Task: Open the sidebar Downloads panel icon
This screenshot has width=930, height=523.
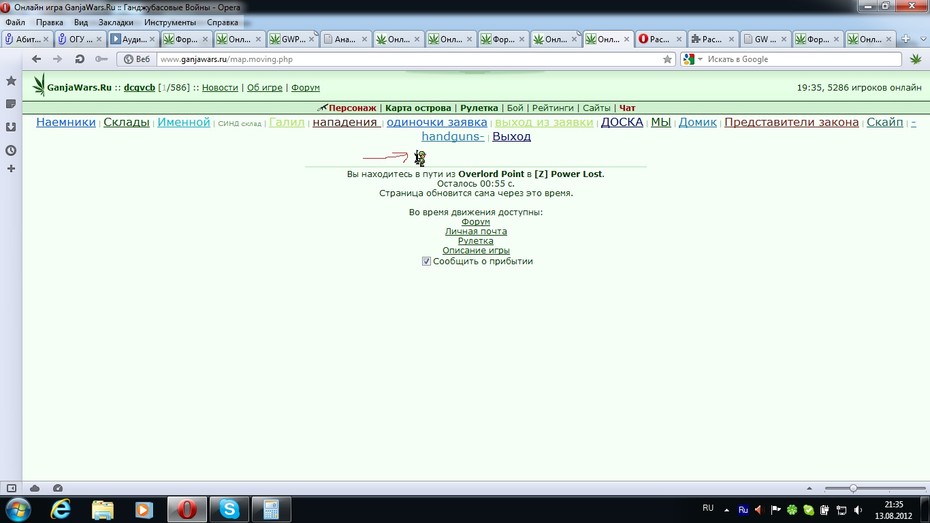Action: pyautogui.click(x=11, y=127)
